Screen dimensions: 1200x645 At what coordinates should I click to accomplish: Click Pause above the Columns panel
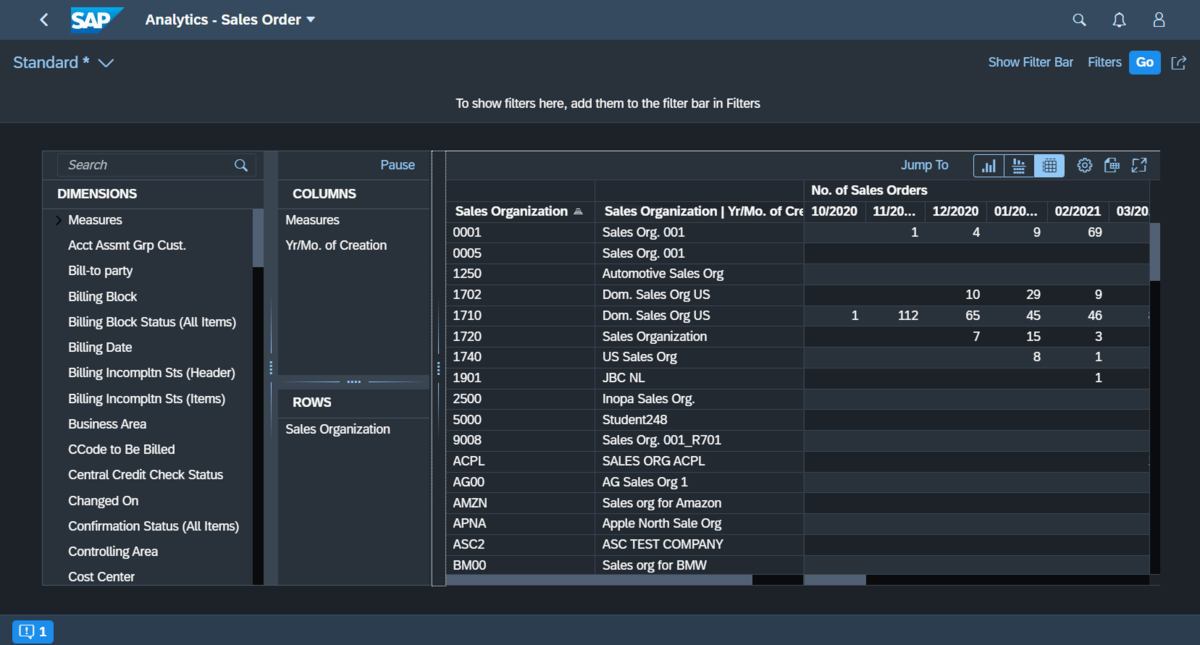[397, 164]
